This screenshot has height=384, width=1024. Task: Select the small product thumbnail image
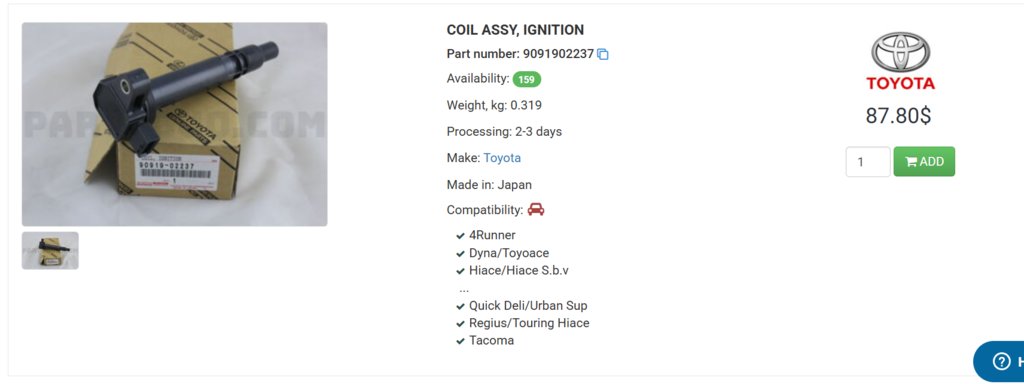coord(50,251)
